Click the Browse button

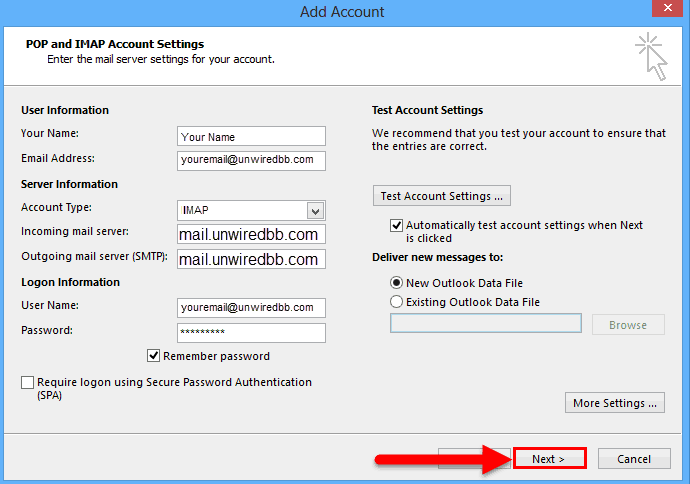628,325
